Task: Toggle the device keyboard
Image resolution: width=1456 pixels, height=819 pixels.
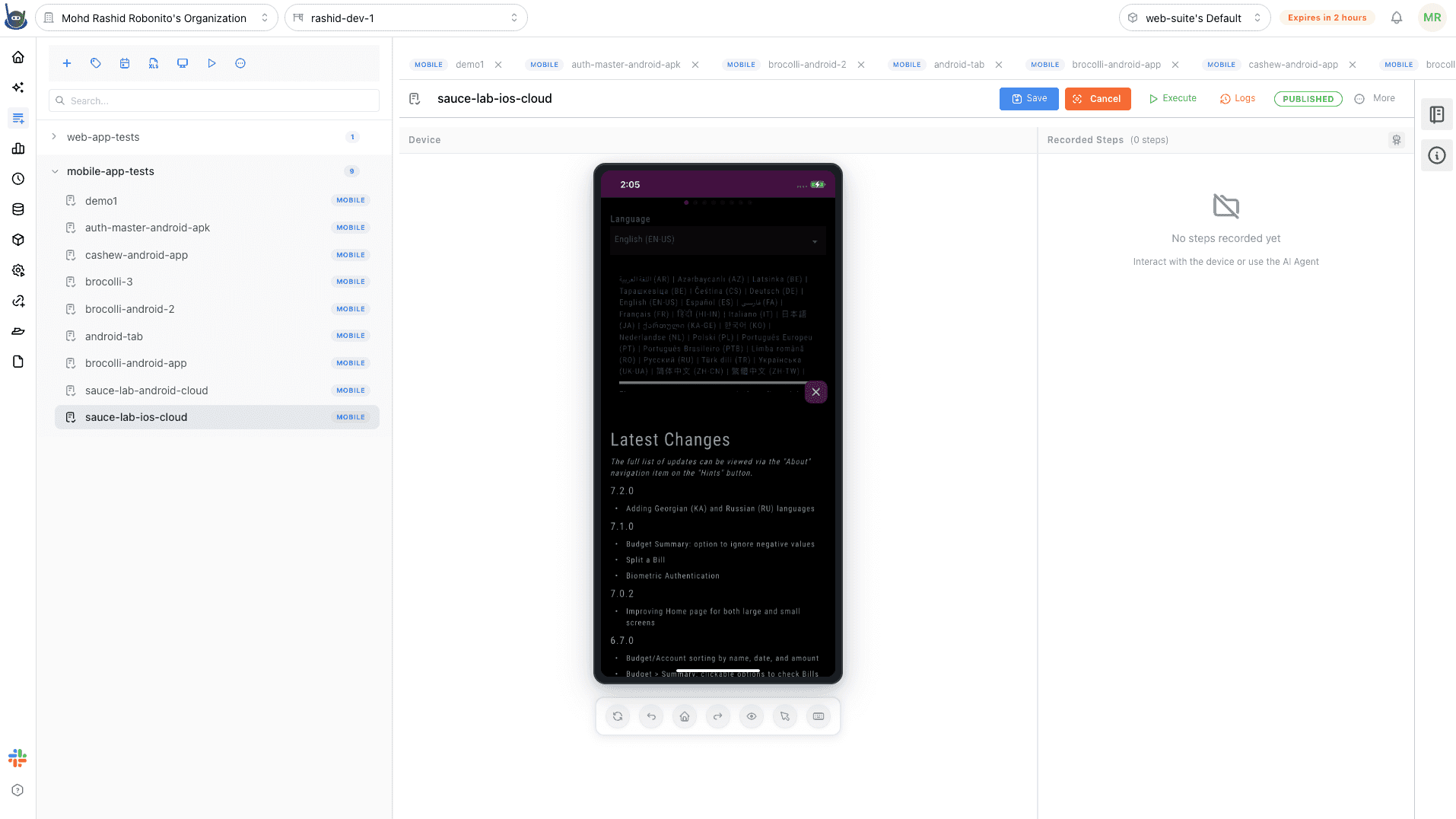Action: [819, 716]
